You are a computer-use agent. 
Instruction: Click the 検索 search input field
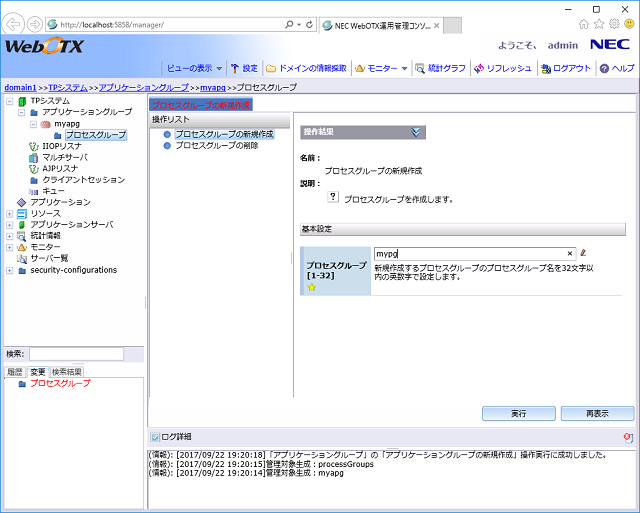coord(76,354)
